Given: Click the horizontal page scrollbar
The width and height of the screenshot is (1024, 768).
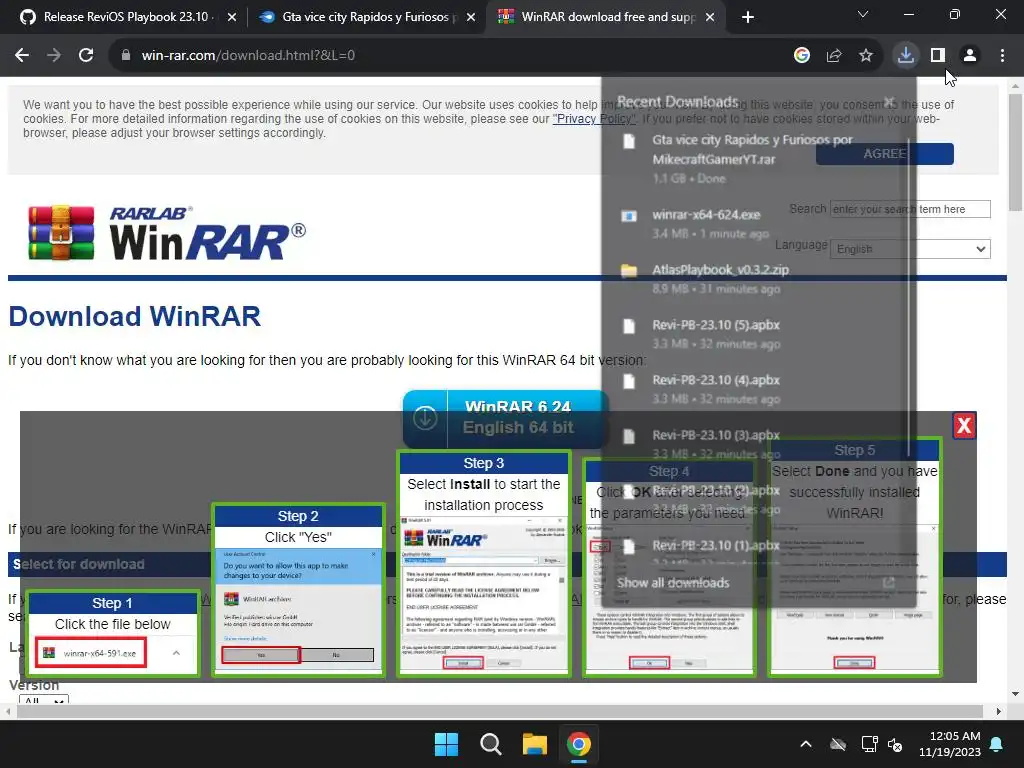Looking at the screenshot, I should pyautogui.click(x=500, y=711).
